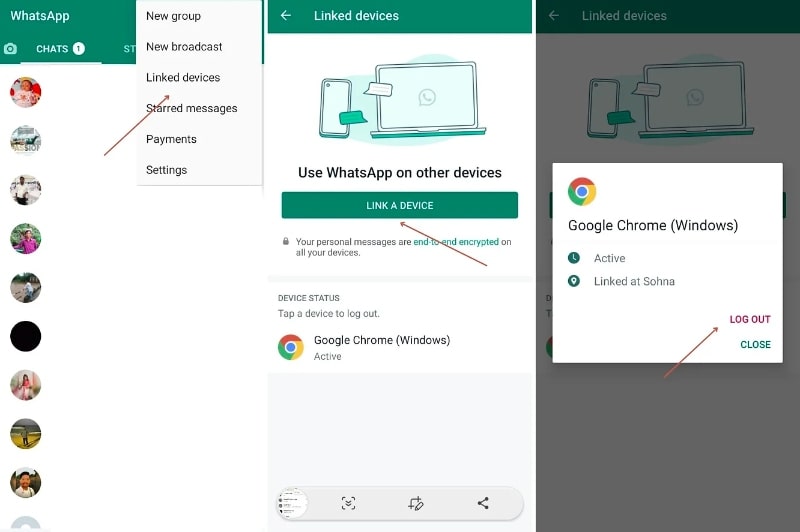
Task: Select New broadcast from menu
Action: [x=184, y=47]
